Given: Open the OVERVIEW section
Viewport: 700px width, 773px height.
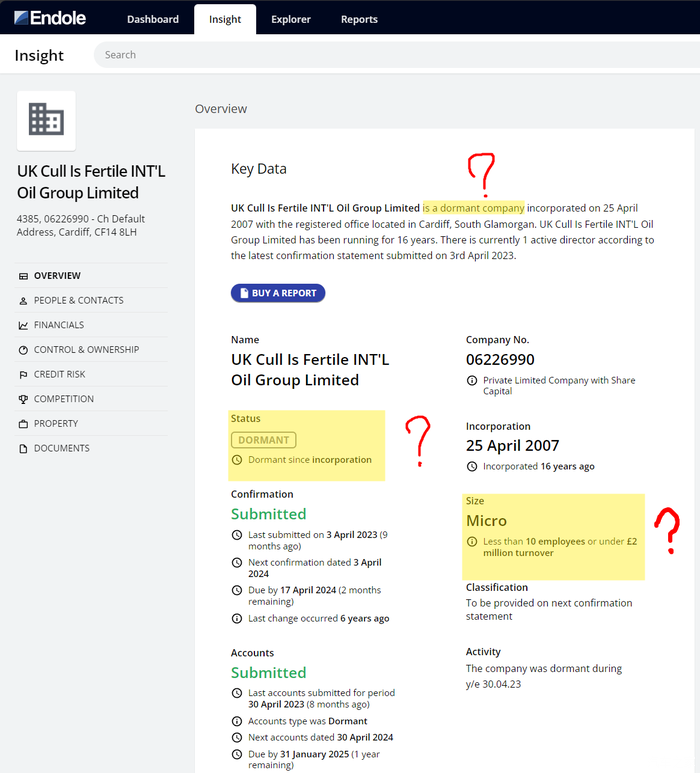Looking at the screenshot, I should (x=57, y=276).
